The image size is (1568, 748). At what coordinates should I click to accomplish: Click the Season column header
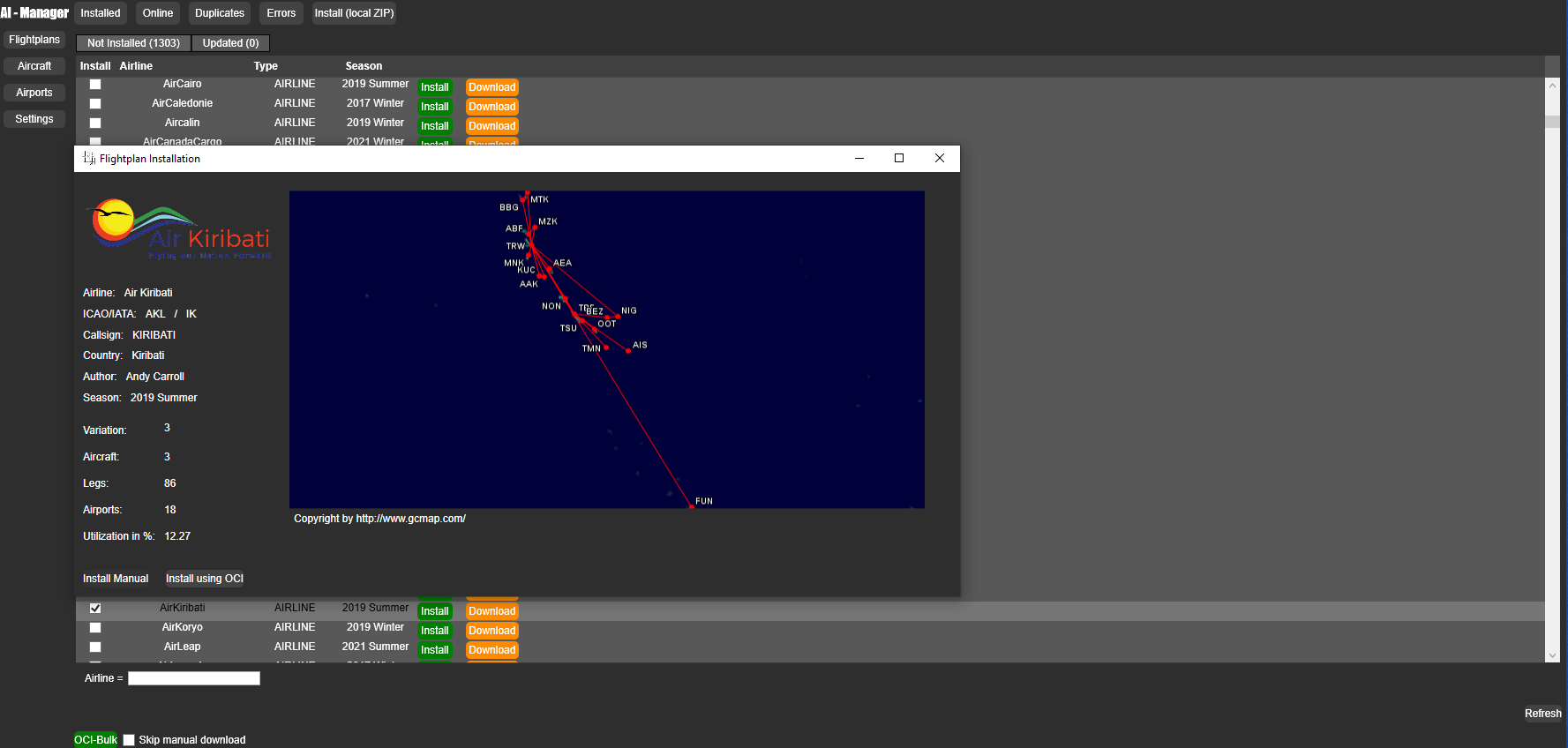point(364,66)
